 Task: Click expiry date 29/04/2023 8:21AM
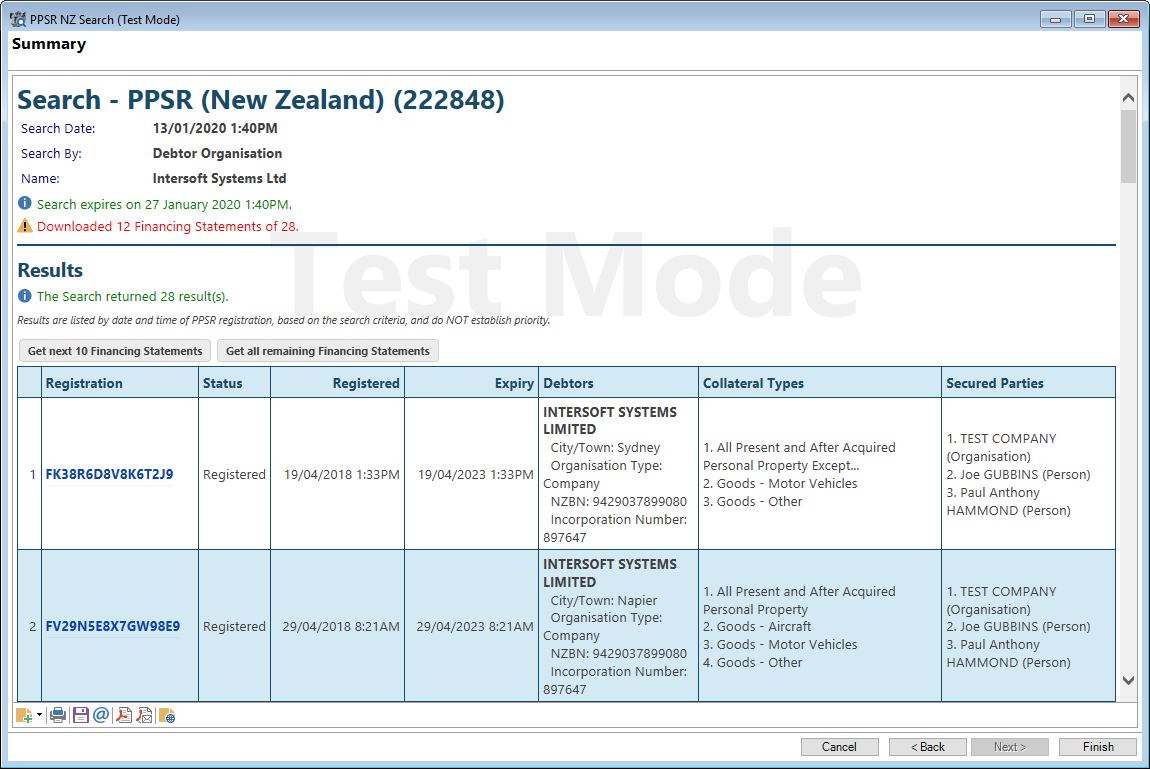475,626
